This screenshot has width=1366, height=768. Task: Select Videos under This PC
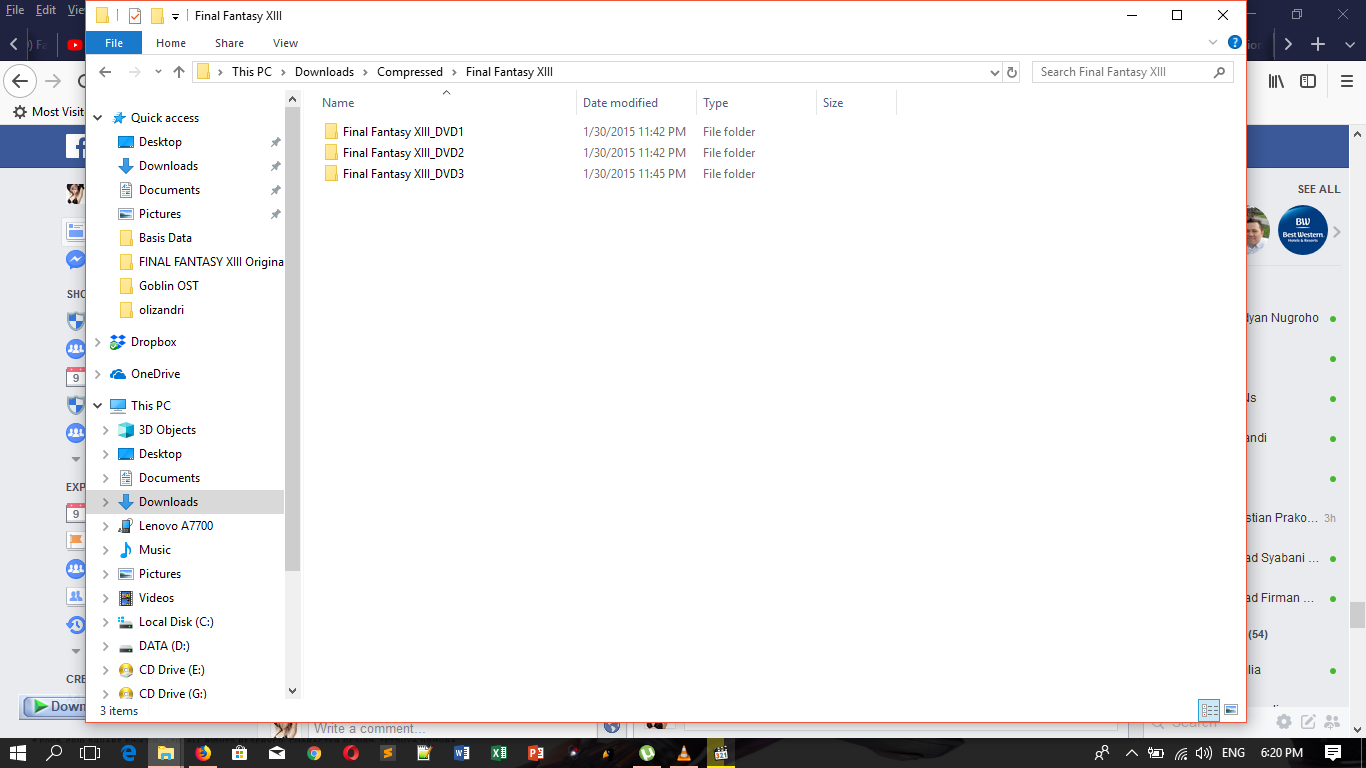point(156,598)
